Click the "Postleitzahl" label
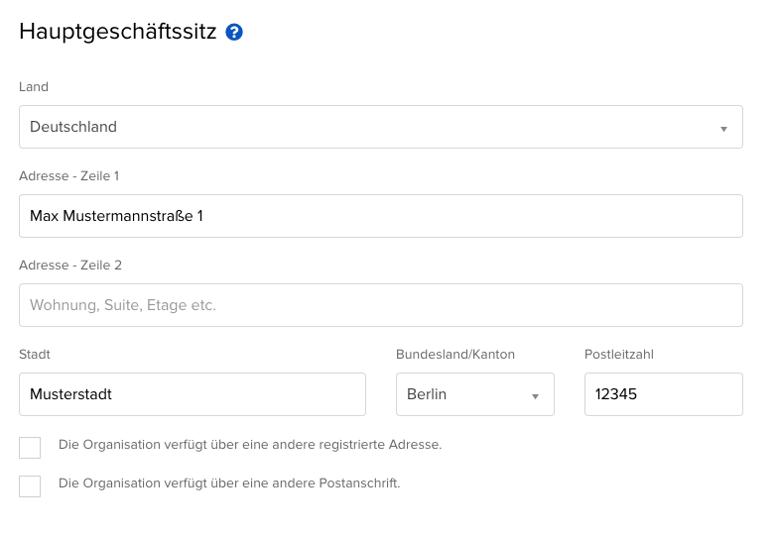This screenshot has width=776, height=535. coord(619,354)
